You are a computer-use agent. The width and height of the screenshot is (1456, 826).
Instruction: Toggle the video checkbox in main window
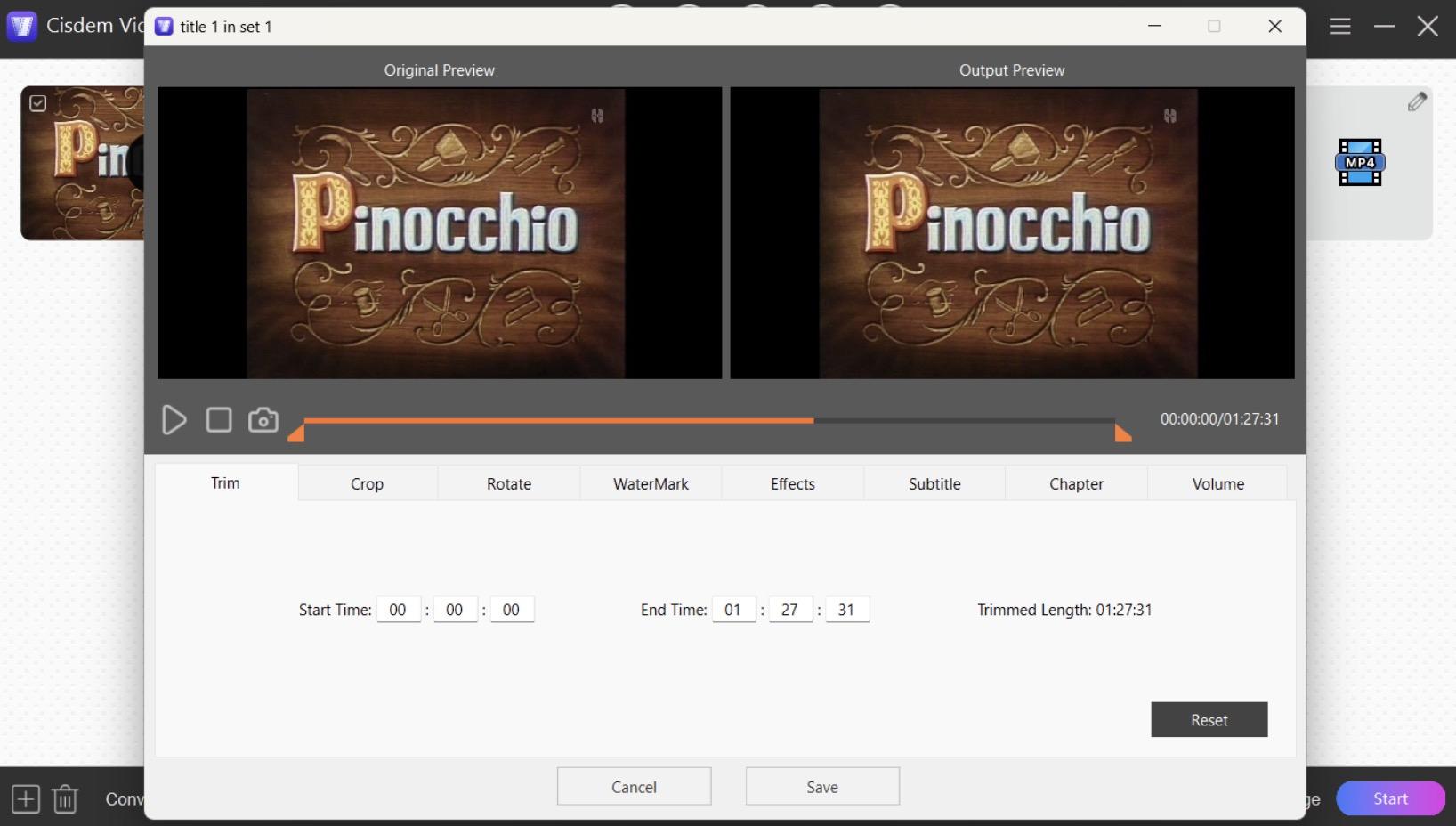(38, 103)
